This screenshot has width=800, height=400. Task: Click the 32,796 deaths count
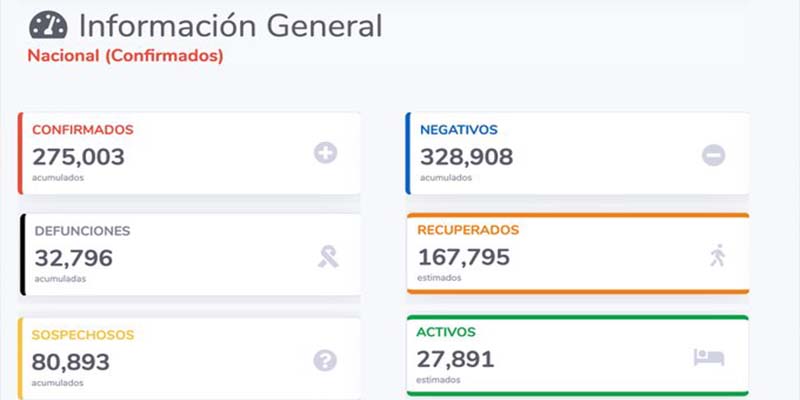click(x=73, y=258)
